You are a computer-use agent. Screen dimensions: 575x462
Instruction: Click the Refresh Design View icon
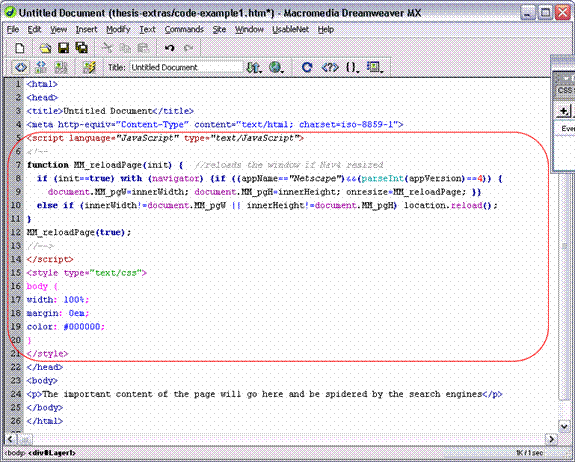click(307, 67)
